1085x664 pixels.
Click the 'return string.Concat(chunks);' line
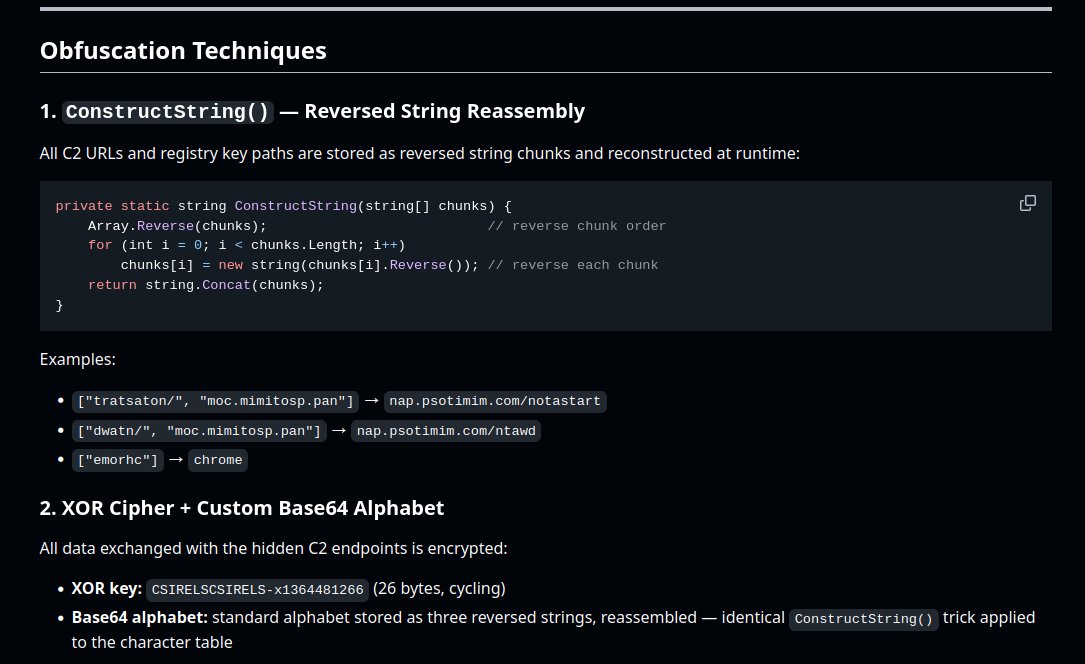206,285
